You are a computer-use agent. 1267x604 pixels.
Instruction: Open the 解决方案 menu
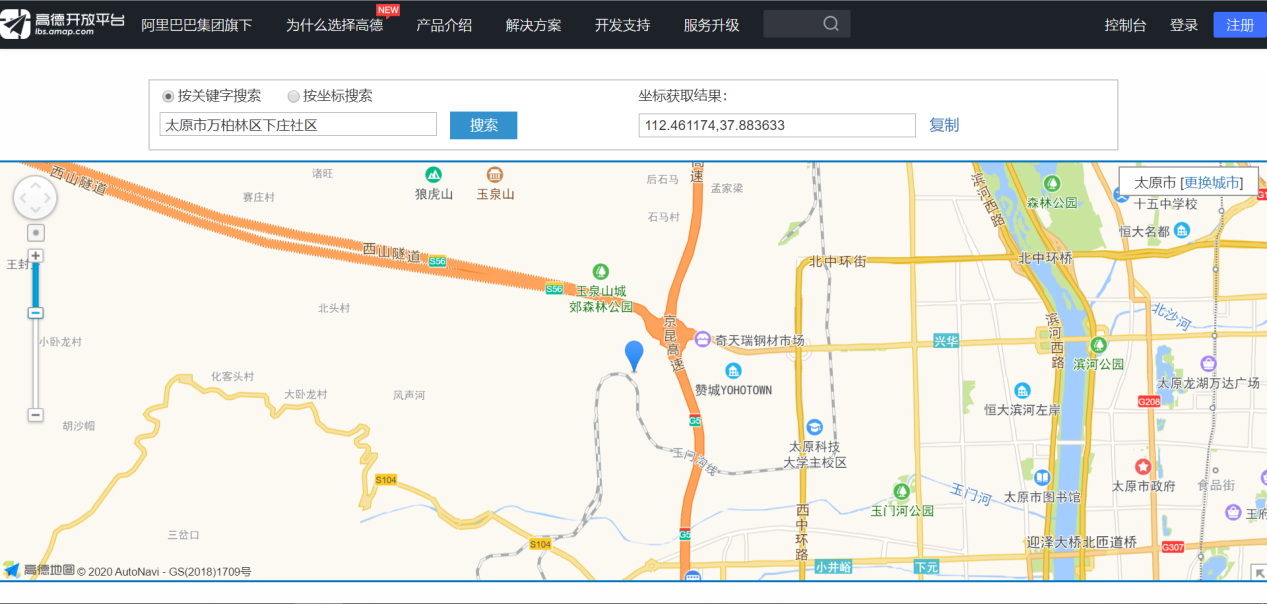(x=533, y=25)
